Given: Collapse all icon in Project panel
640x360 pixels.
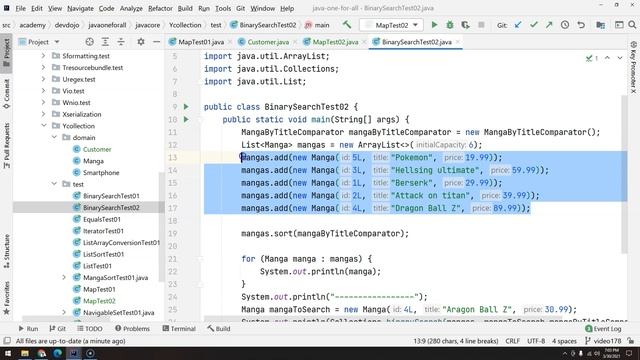Looking at the screenshot, I should coord(121,42).
